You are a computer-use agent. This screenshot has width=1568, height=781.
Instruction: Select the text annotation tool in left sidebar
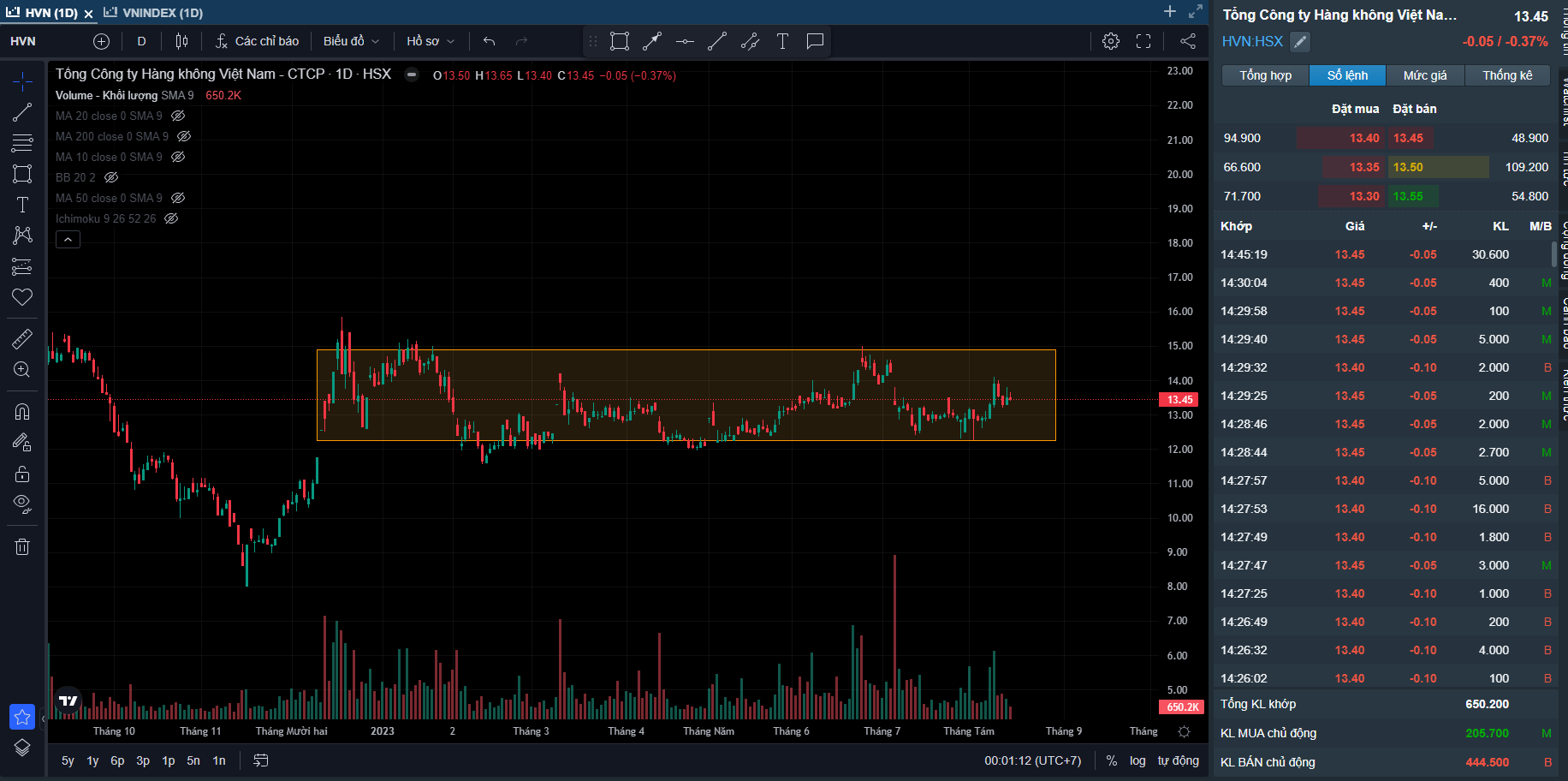click(x=22, y=205)
